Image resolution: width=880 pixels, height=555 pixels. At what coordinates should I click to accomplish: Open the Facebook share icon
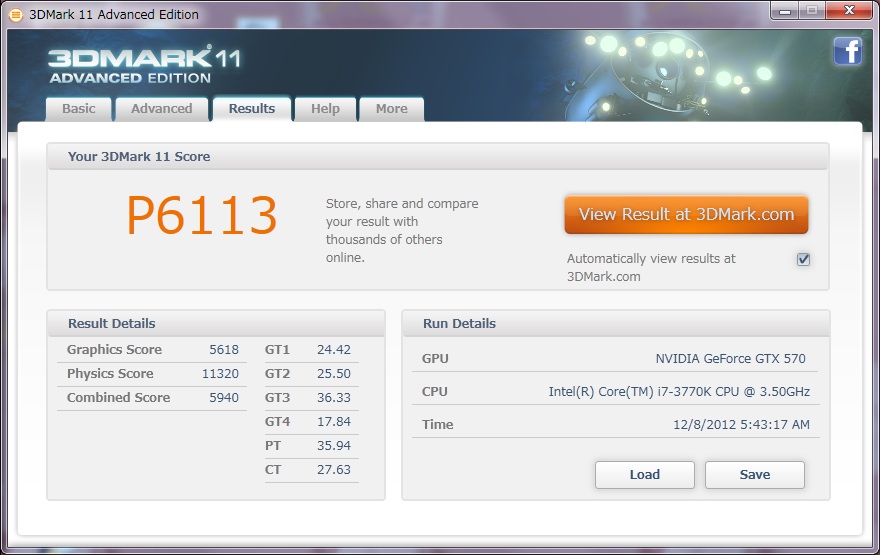[x=847, y=52]
